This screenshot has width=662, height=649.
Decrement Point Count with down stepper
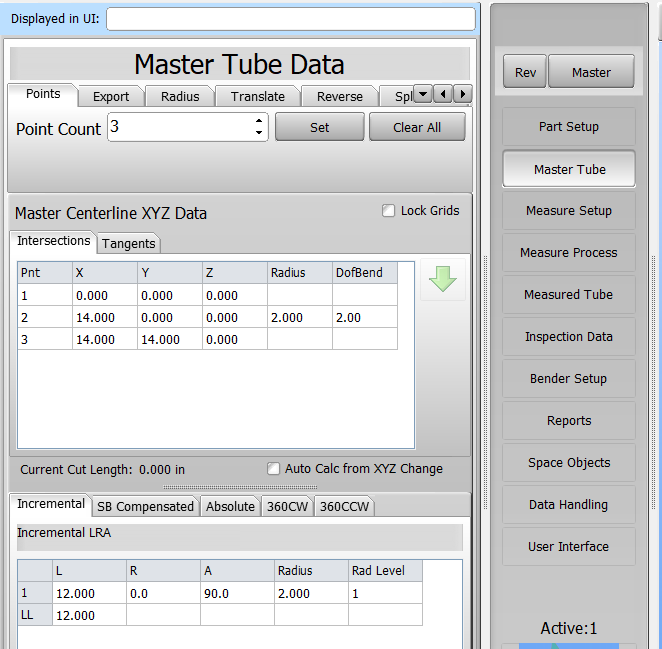click(x=259, y=133)
